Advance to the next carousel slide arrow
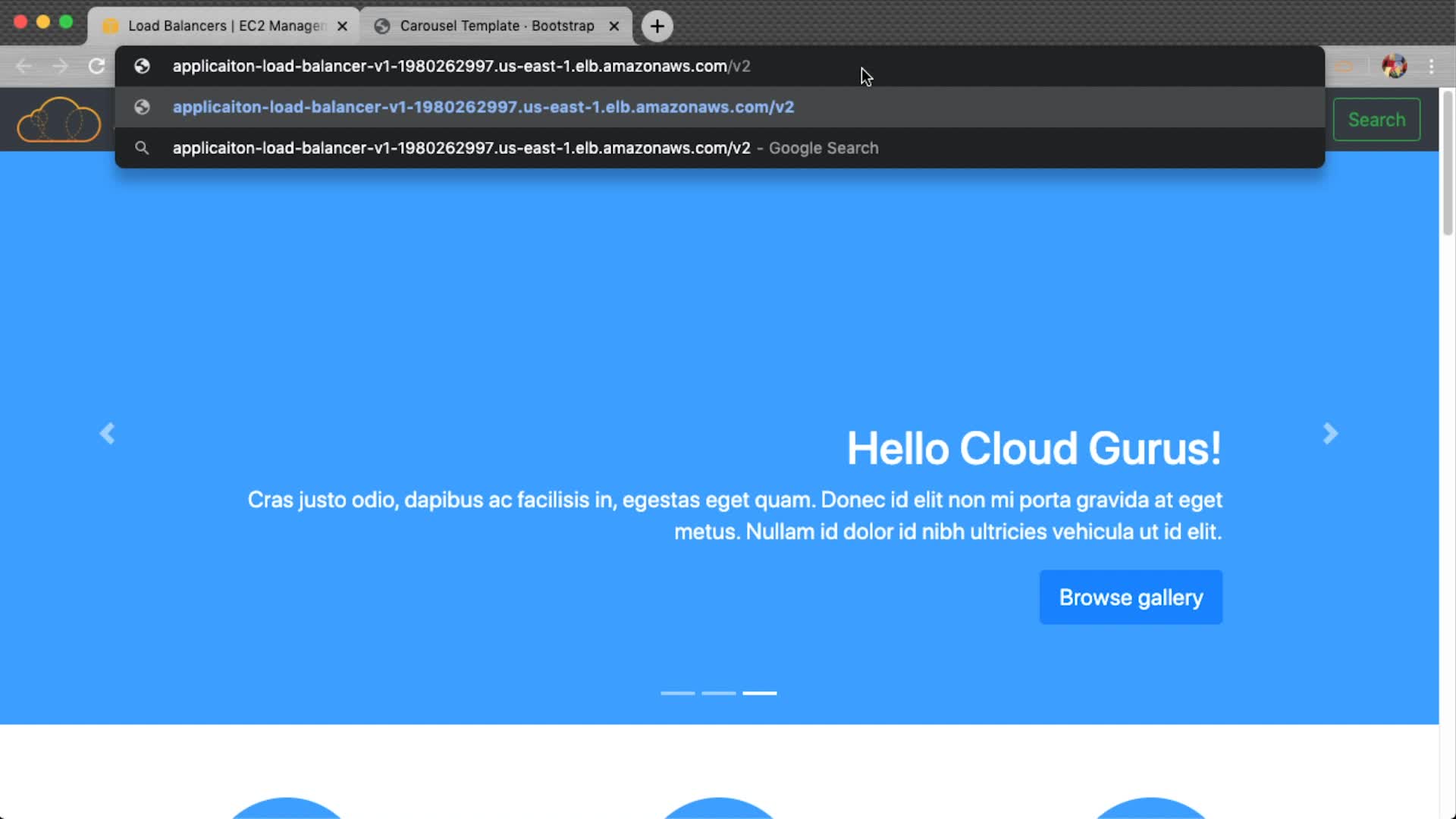Viewport: 1456px width, 819px height. pos(1330,434)
